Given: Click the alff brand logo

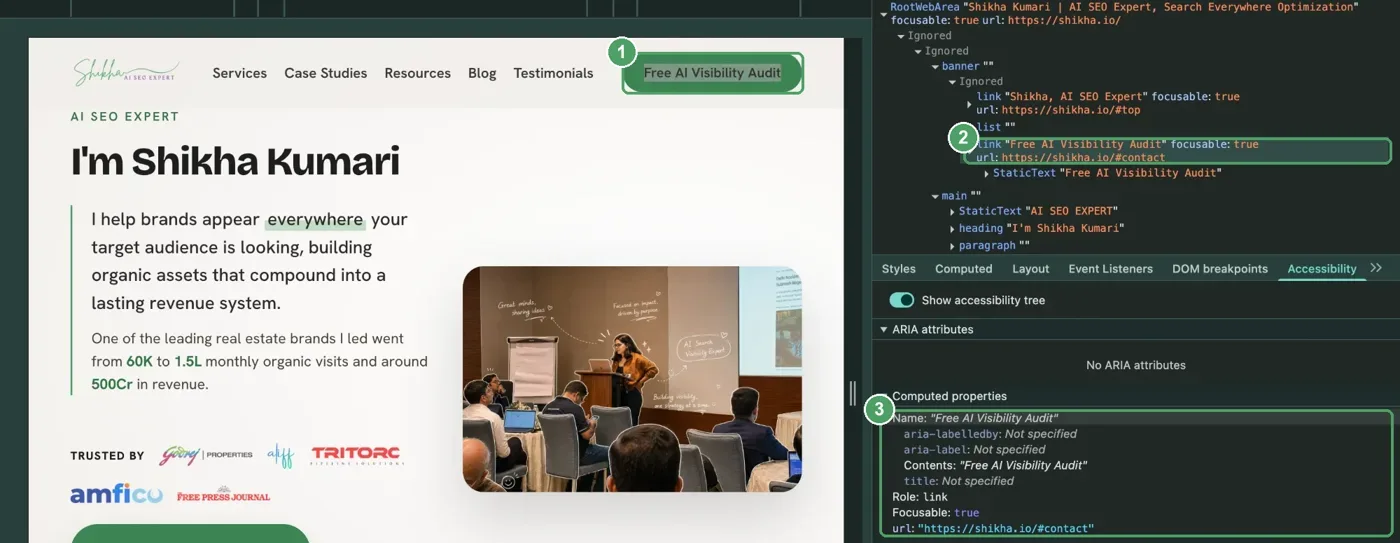Looking at the screenshot, I should (x=280, y=455).
